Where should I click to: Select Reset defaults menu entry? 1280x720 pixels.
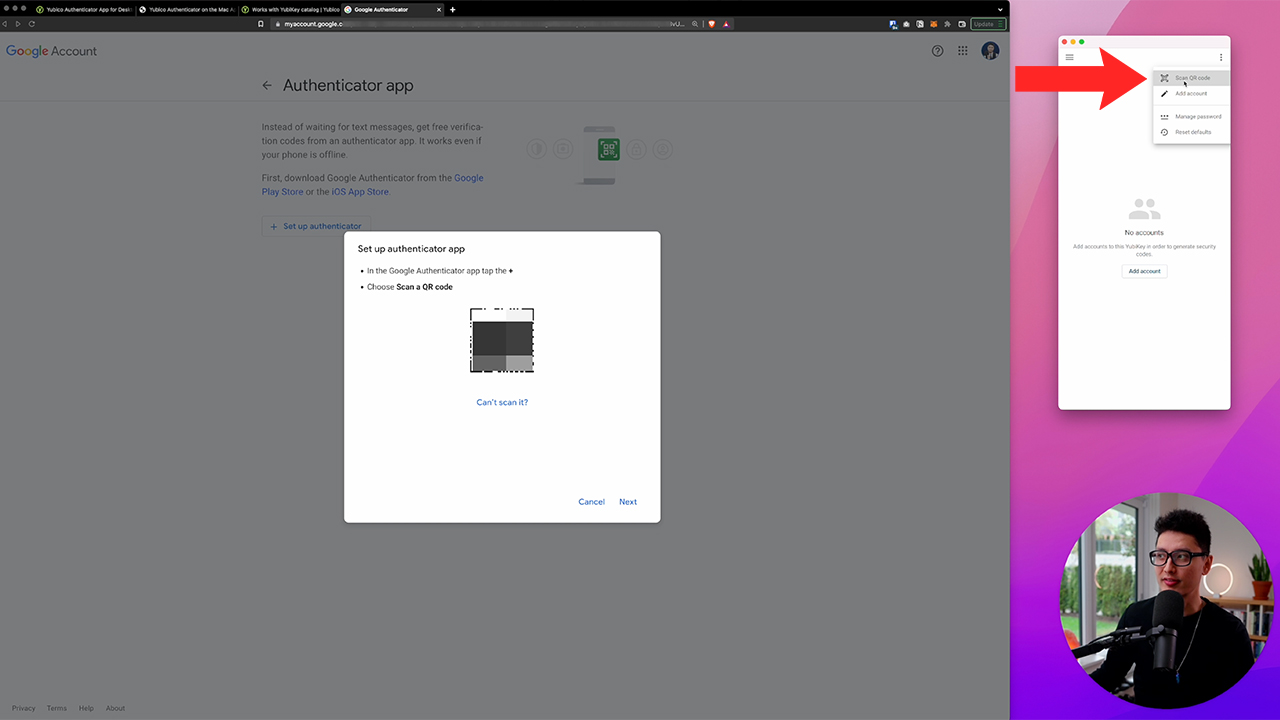tap(1191, 132)
